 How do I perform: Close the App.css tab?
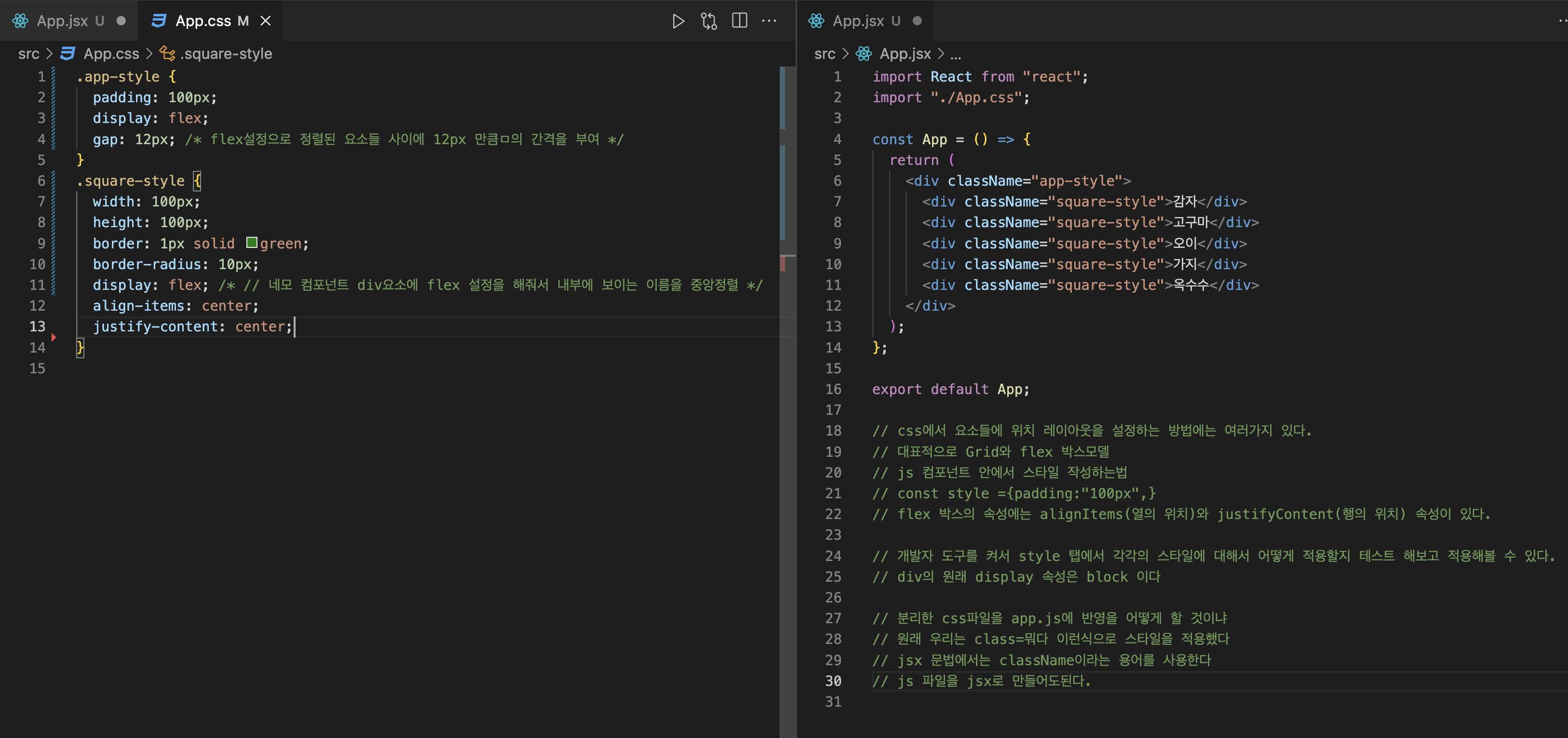pyautogui.click(x=265, y=21)
